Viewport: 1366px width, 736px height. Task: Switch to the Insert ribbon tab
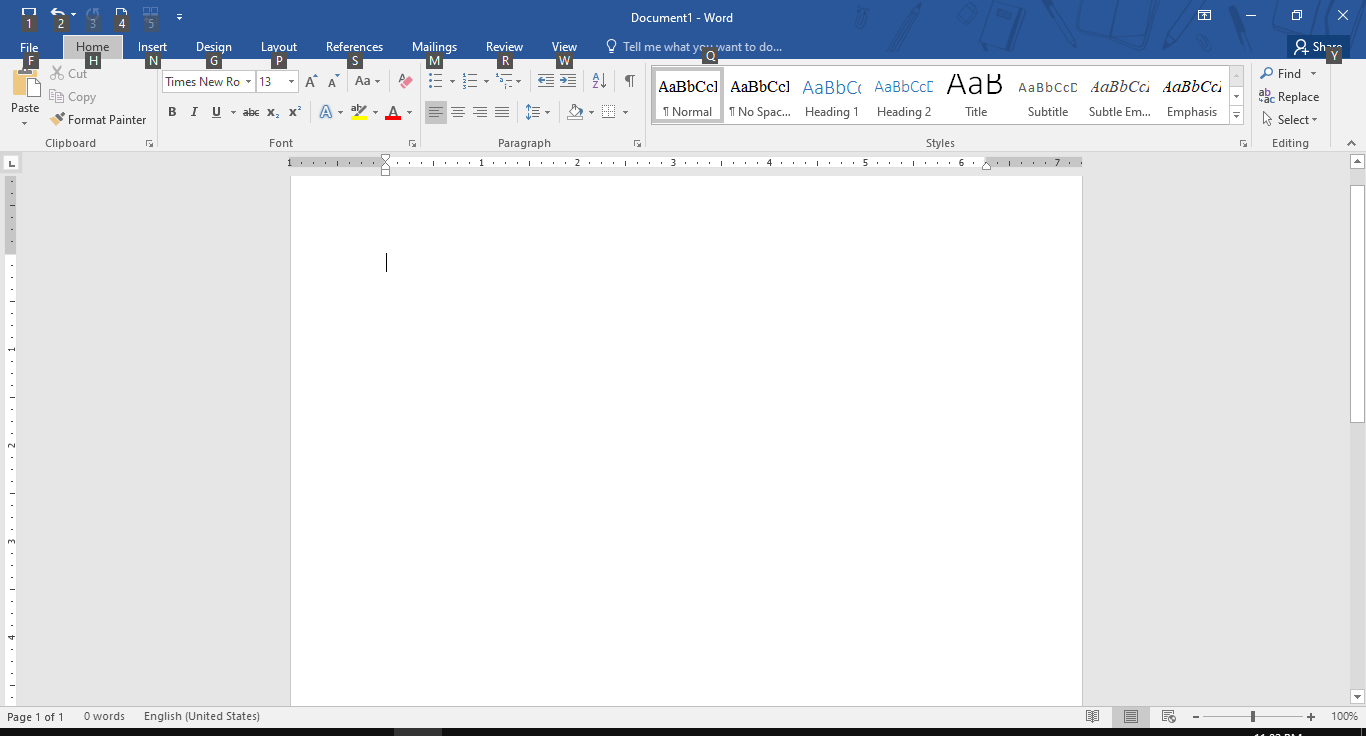152,47
